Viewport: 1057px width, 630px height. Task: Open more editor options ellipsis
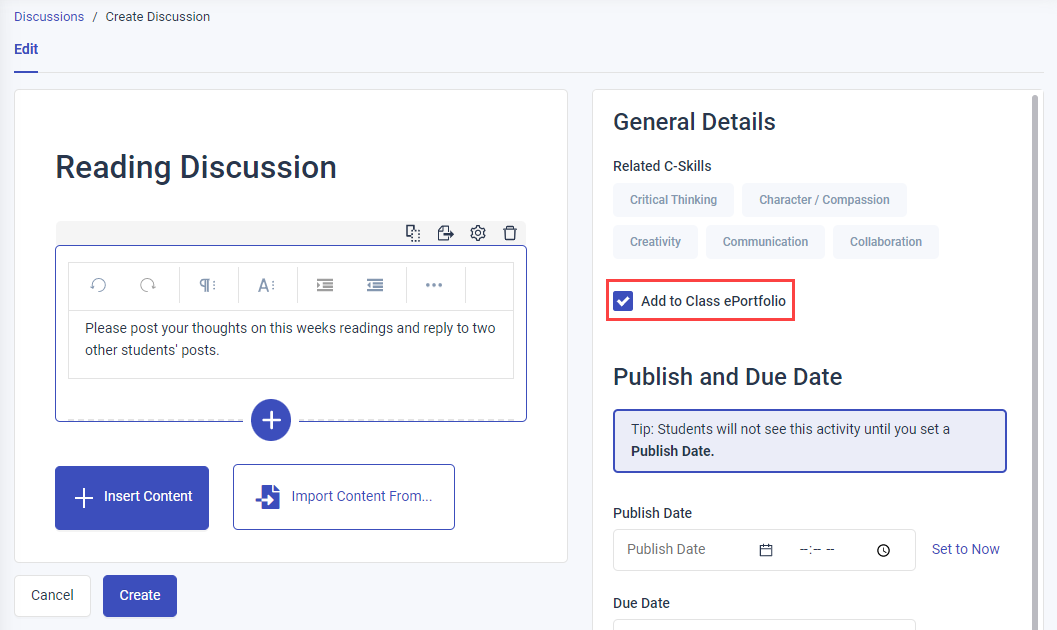[434, 285]
